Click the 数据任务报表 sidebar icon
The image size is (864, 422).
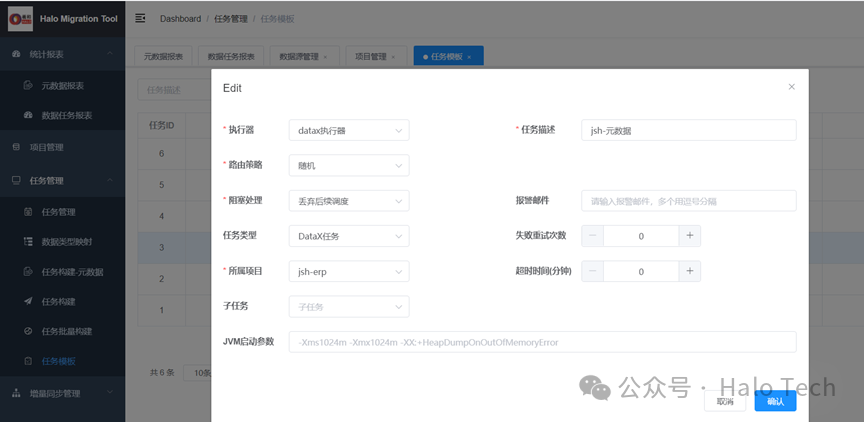click(x=29, y=115)
